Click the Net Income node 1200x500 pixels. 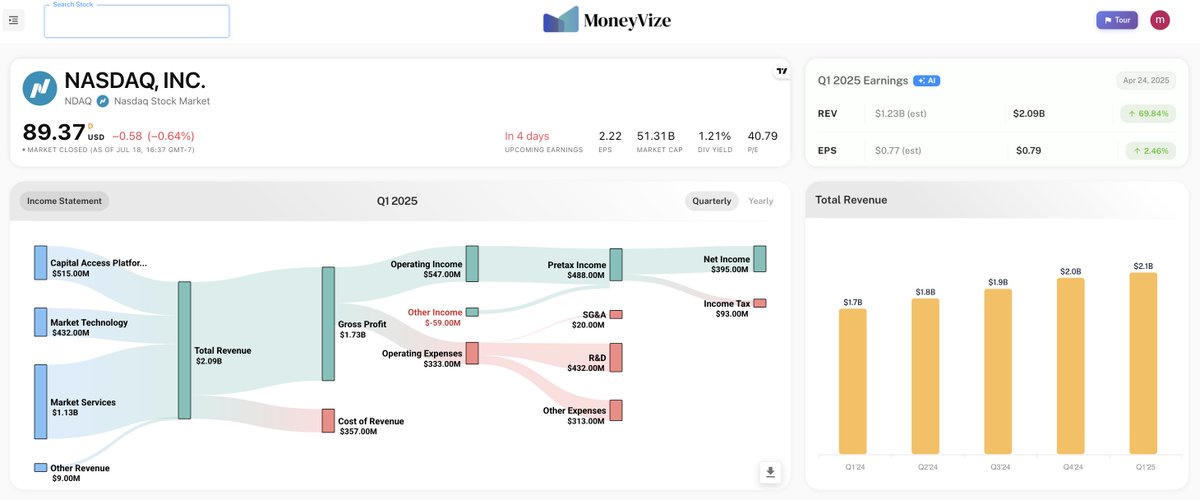pyautogui.click(x=760, y=259)
